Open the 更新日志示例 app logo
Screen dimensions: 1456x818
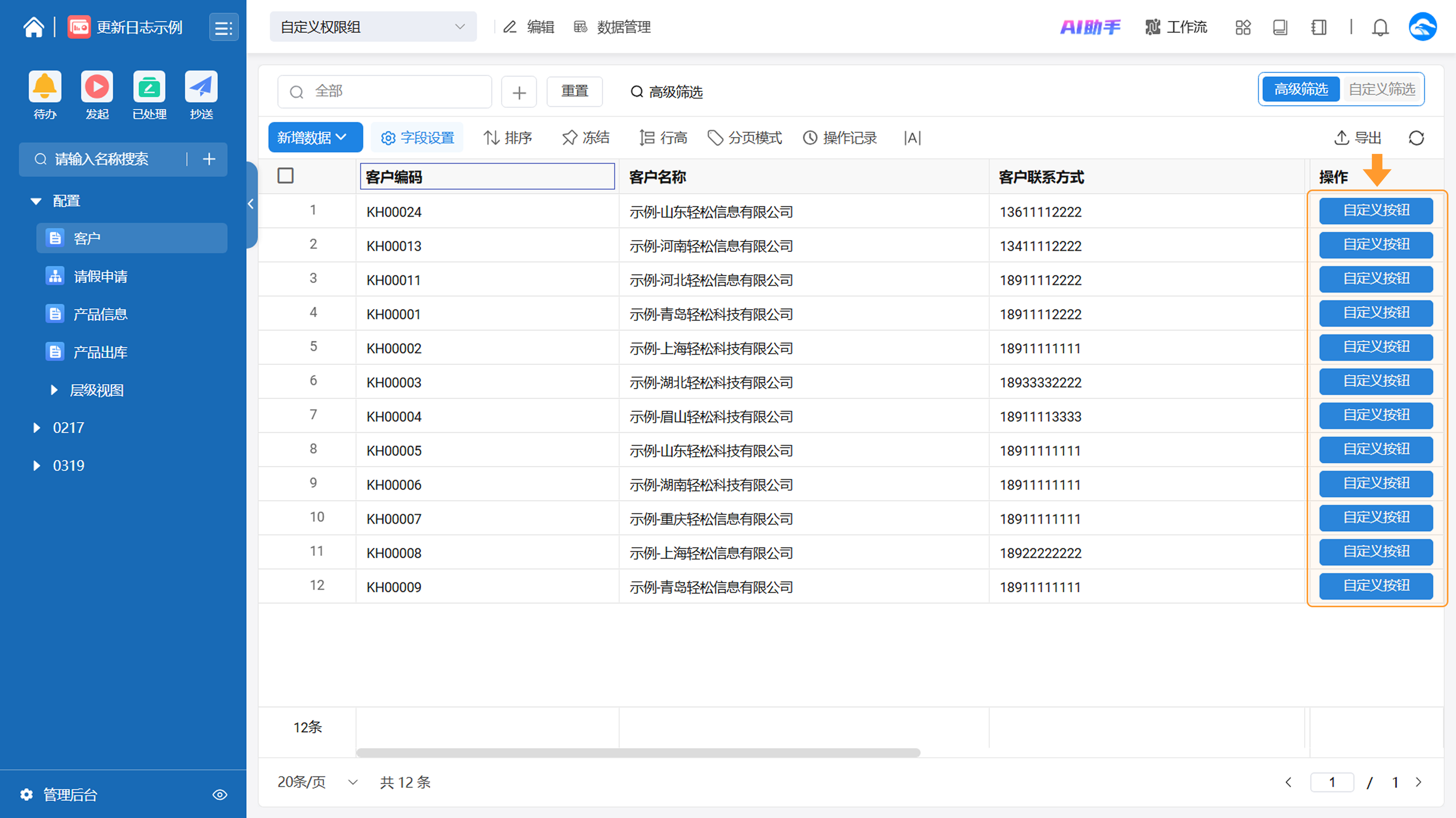[78, 27]
